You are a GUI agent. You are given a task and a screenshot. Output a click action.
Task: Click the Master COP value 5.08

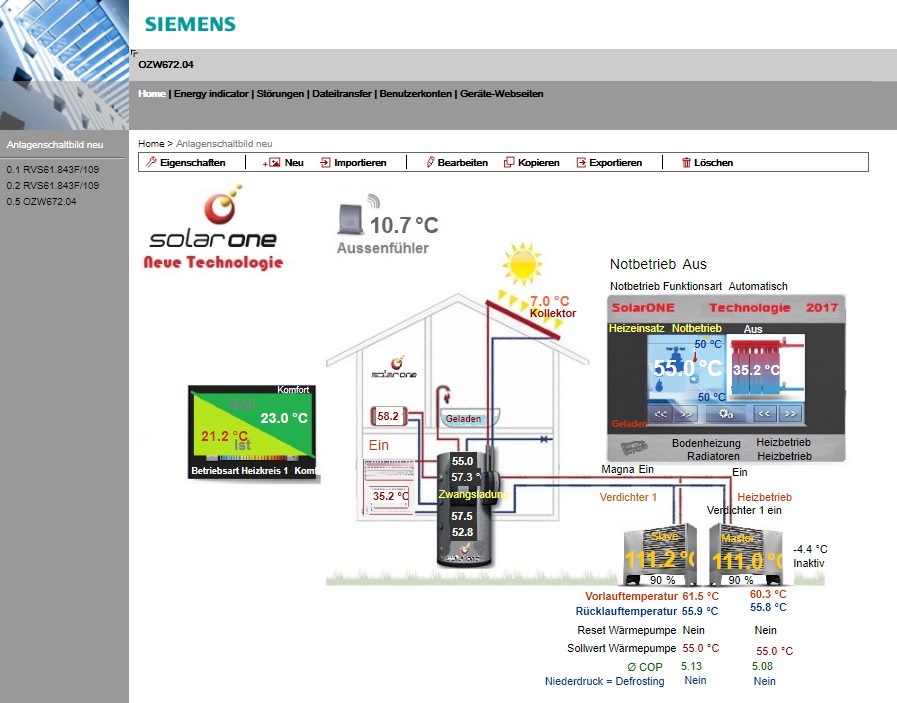tap(762, 666)
